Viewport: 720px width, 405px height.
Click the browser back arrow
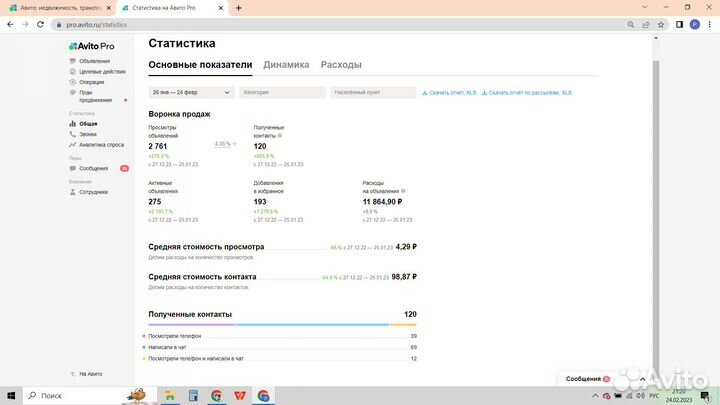[x=10, y=24]
